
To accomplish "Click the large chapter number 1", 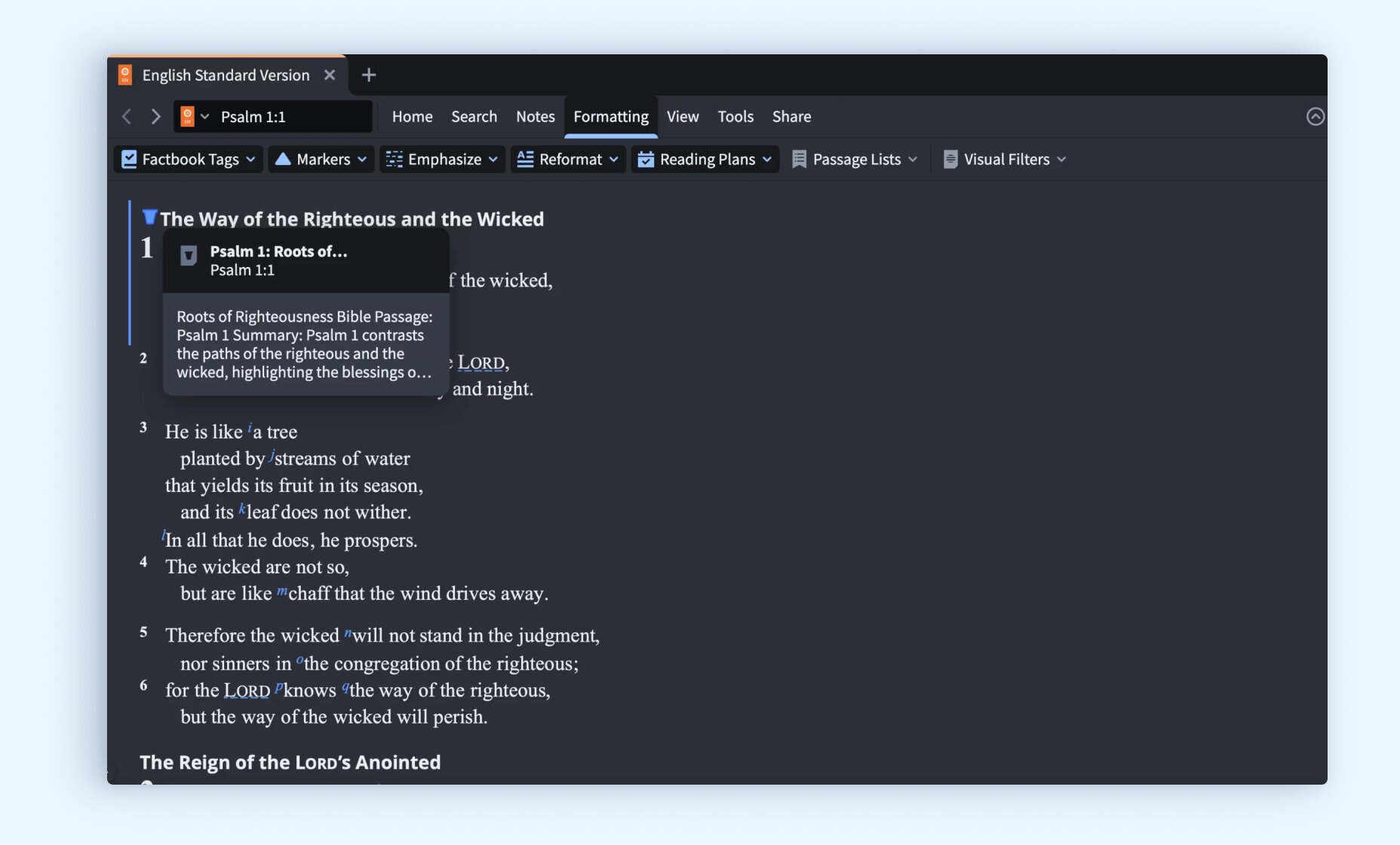I will tap(147, 247).
